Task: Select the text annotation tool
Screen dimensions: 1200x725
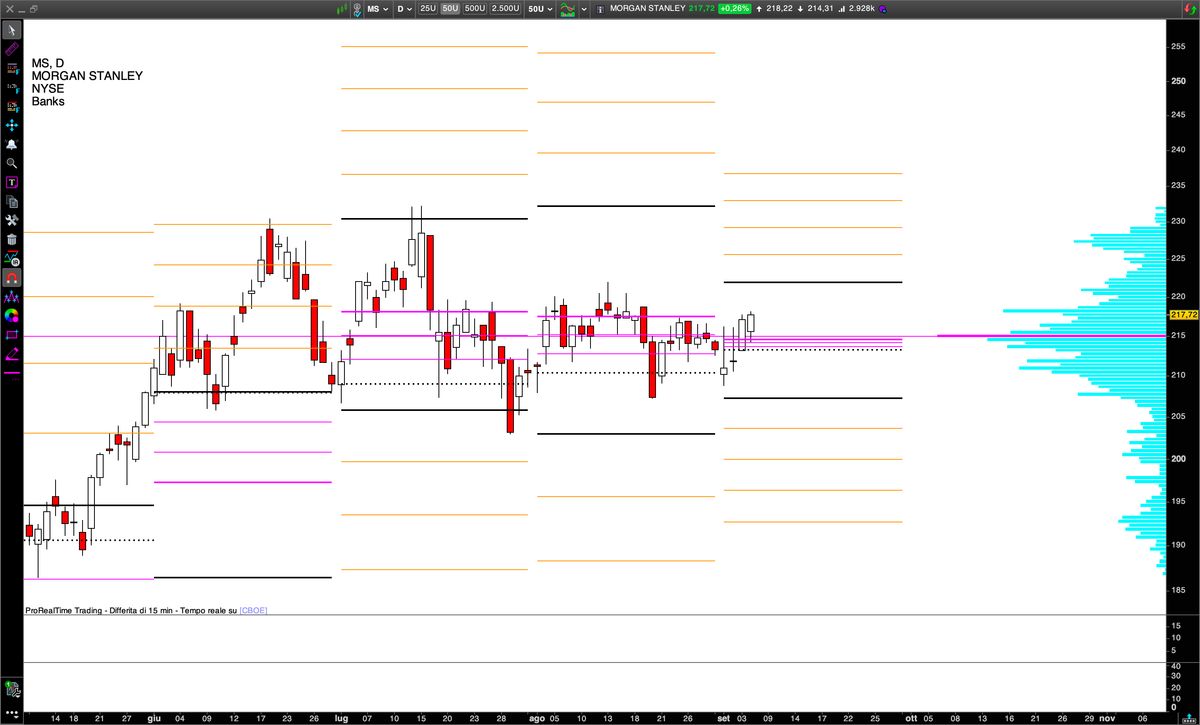Action: pos(12,182)
